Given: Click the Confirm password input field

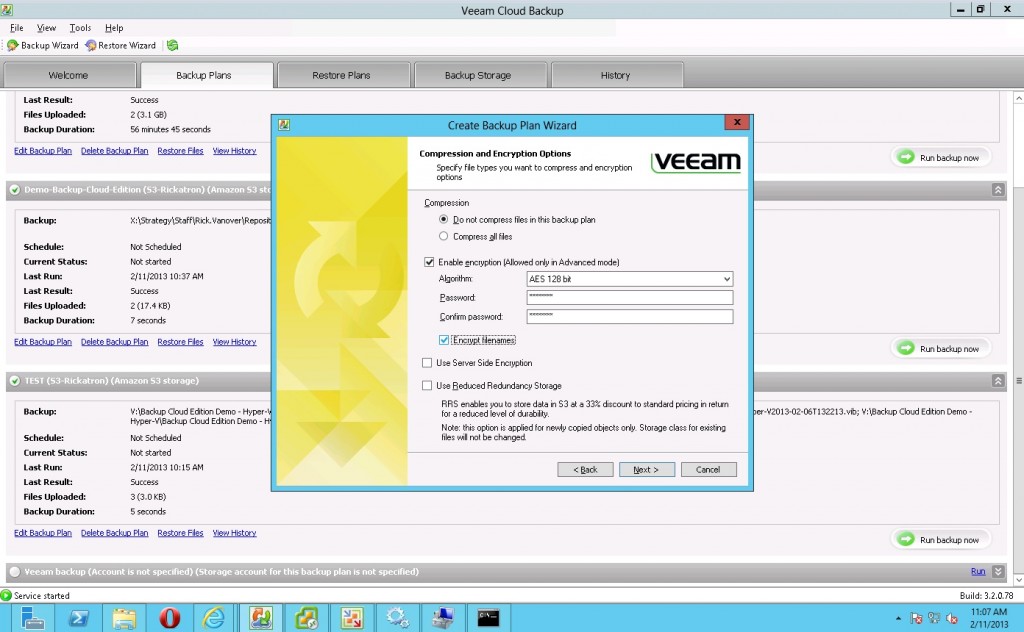Looking at the screenshot, I should 630,317.
